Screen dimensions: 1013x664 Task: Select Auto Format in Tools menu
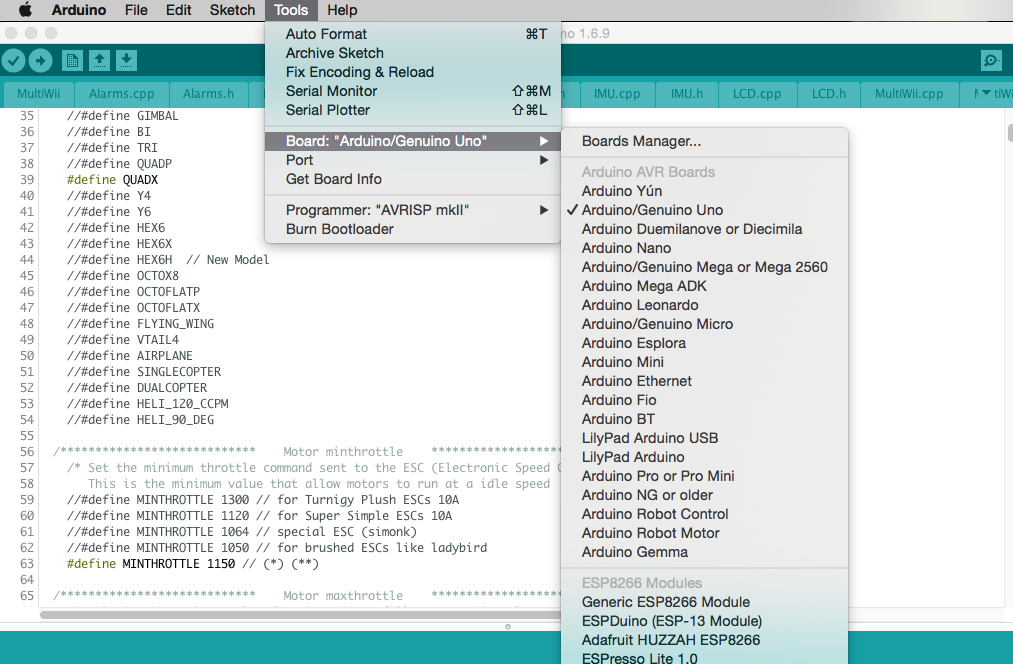(x=326, y=34)
